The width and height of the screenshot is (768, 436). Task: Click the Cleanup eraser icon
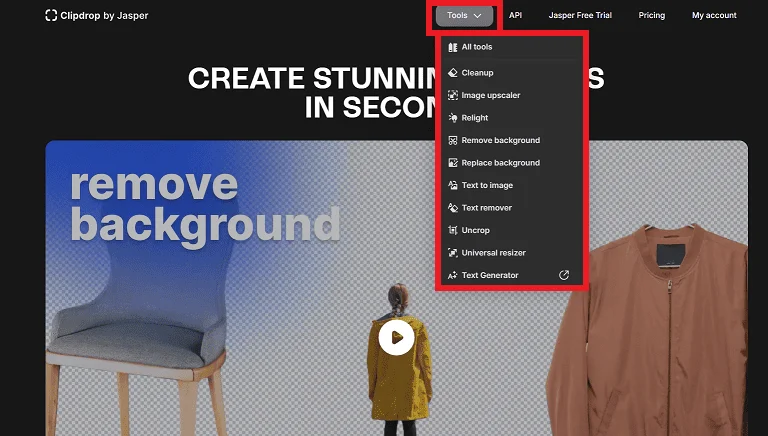[453, 73]
